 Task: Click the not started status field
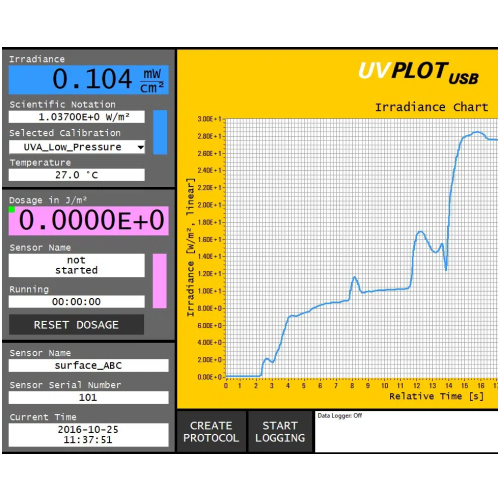click(77, 265)
